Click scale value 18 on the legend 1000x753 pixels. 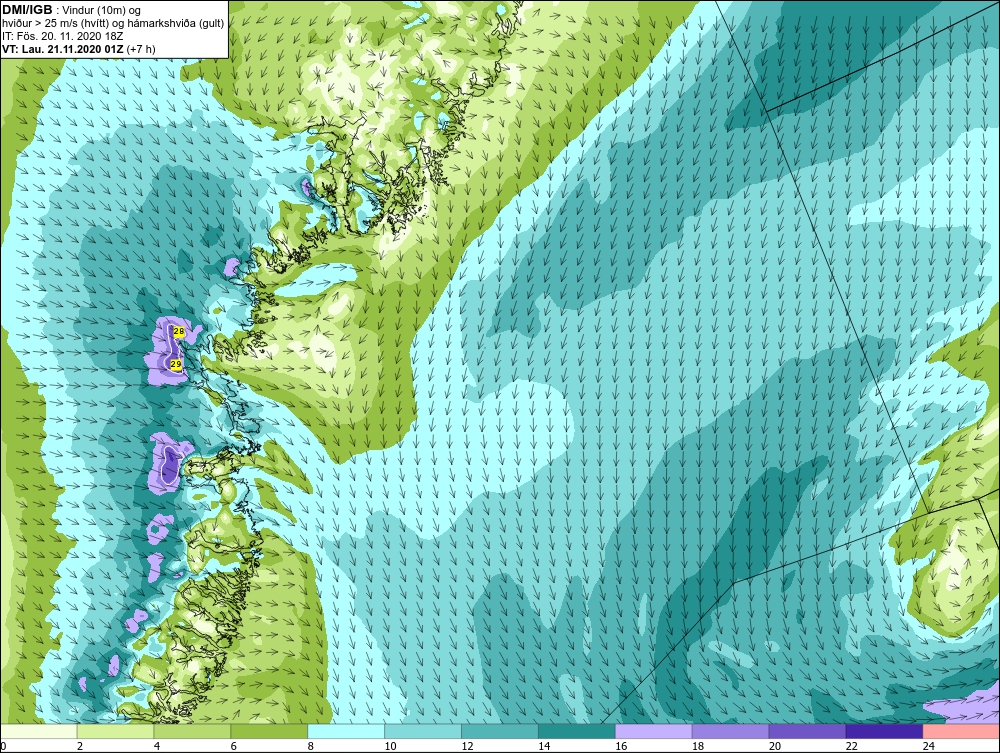(x=698, y=746)
